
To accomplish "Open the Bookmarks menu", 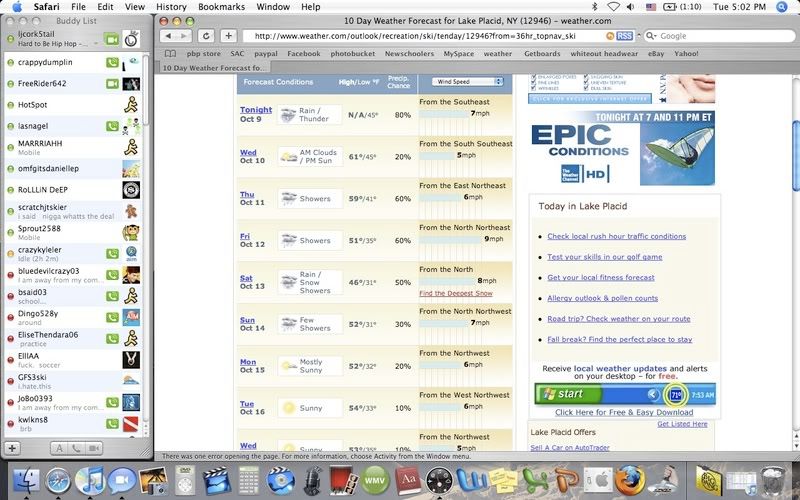I will pyautogui.click(x=220, y=6).
